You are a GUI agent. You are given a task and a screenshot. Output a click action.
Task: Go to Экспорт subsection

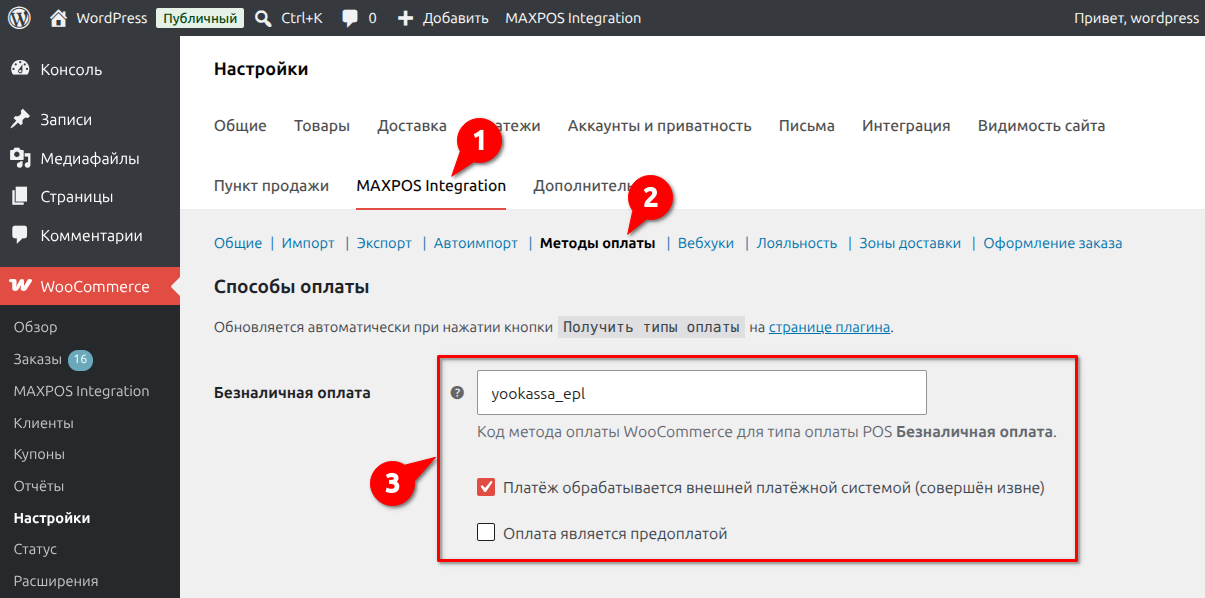[384, 243]
